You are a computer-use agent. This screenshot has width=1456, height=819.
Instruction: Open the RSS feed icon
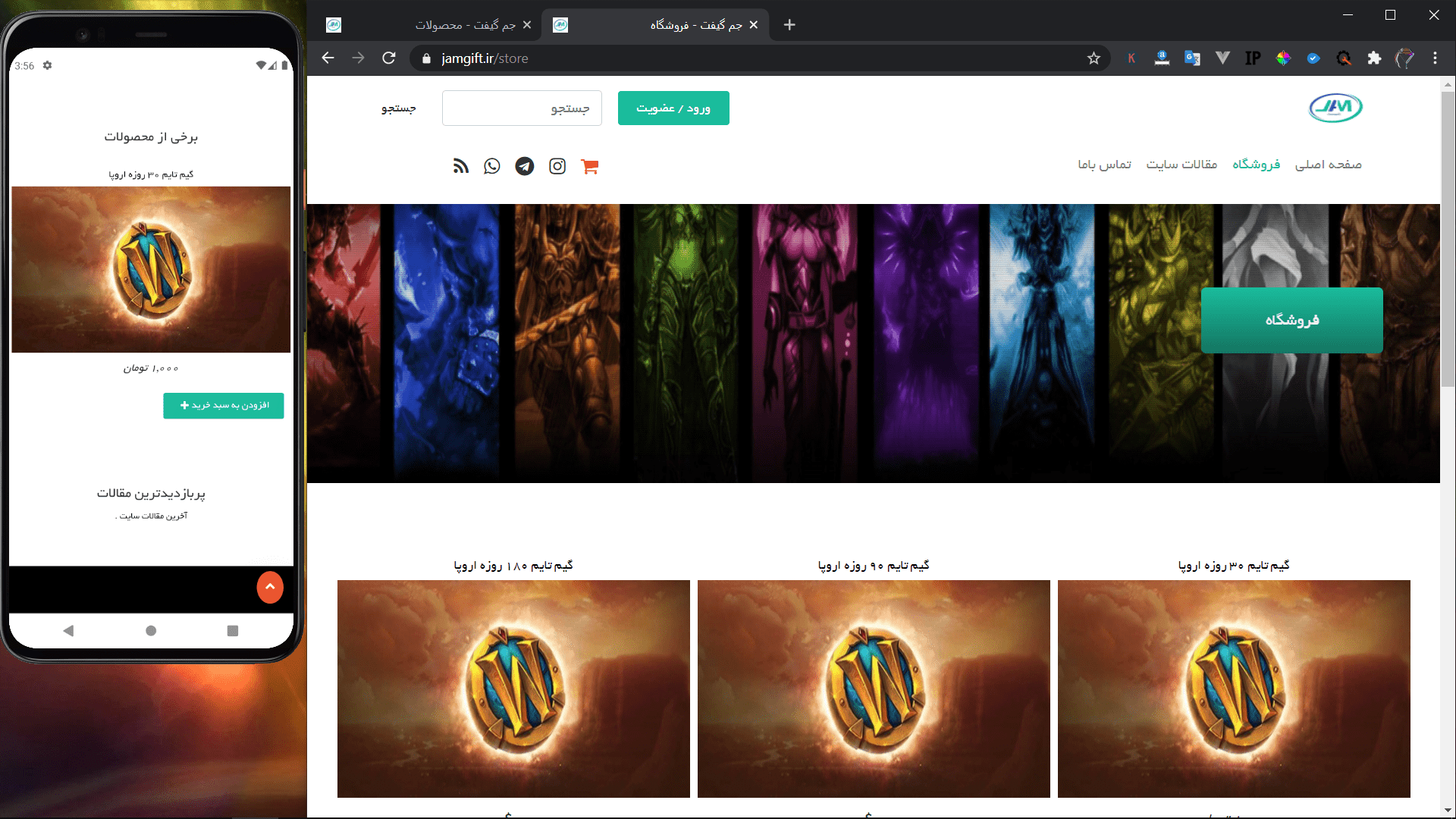click(461, 166)
